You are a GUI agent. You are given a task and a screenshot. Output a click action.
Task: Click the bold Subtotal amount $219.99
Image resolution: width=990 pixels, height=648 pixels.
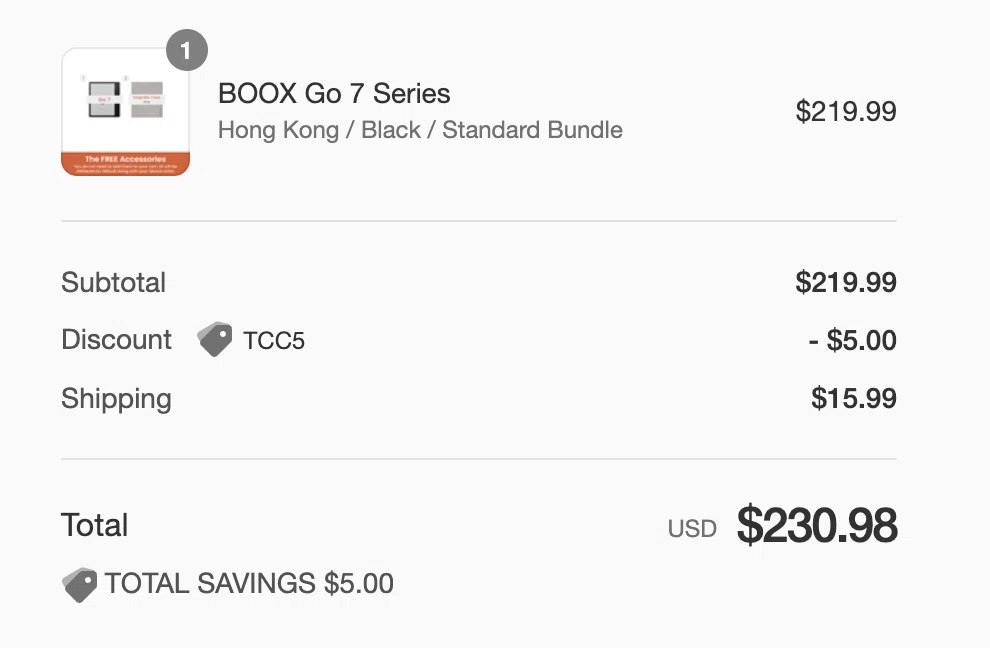[x=846, y=282]
